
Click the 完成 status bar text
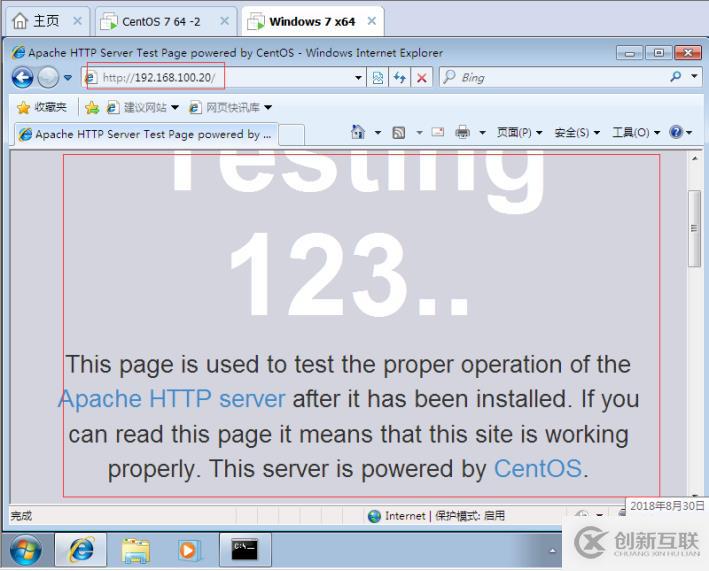point(21,516)
